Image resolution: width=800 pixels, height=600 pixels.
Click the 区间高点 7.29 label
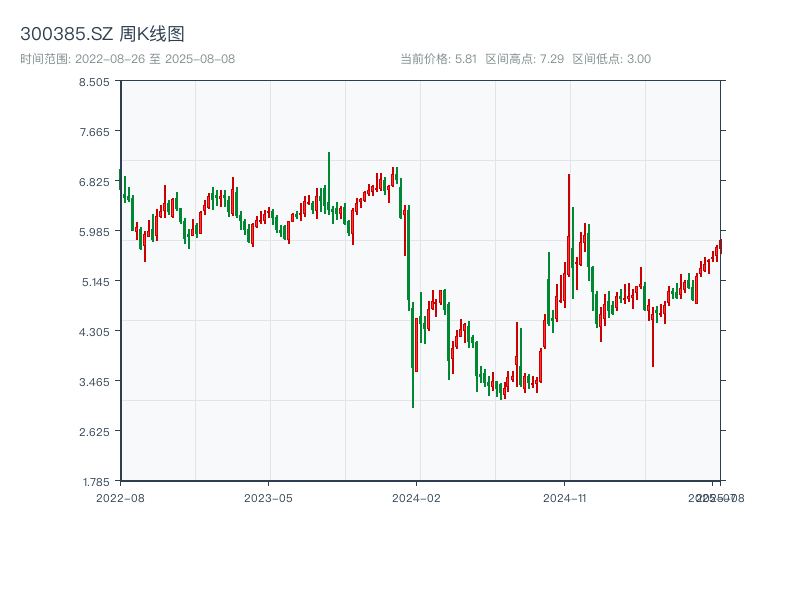point(524,59)
